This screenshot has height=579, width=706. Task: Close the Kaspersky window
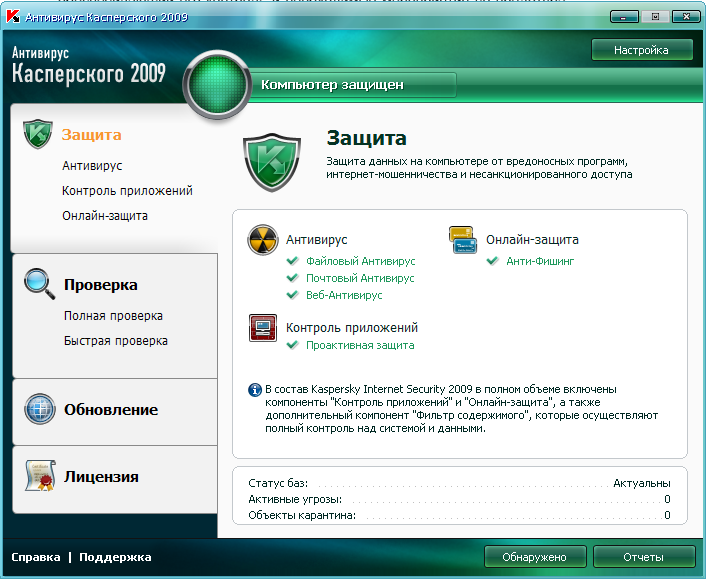(686, 17)
